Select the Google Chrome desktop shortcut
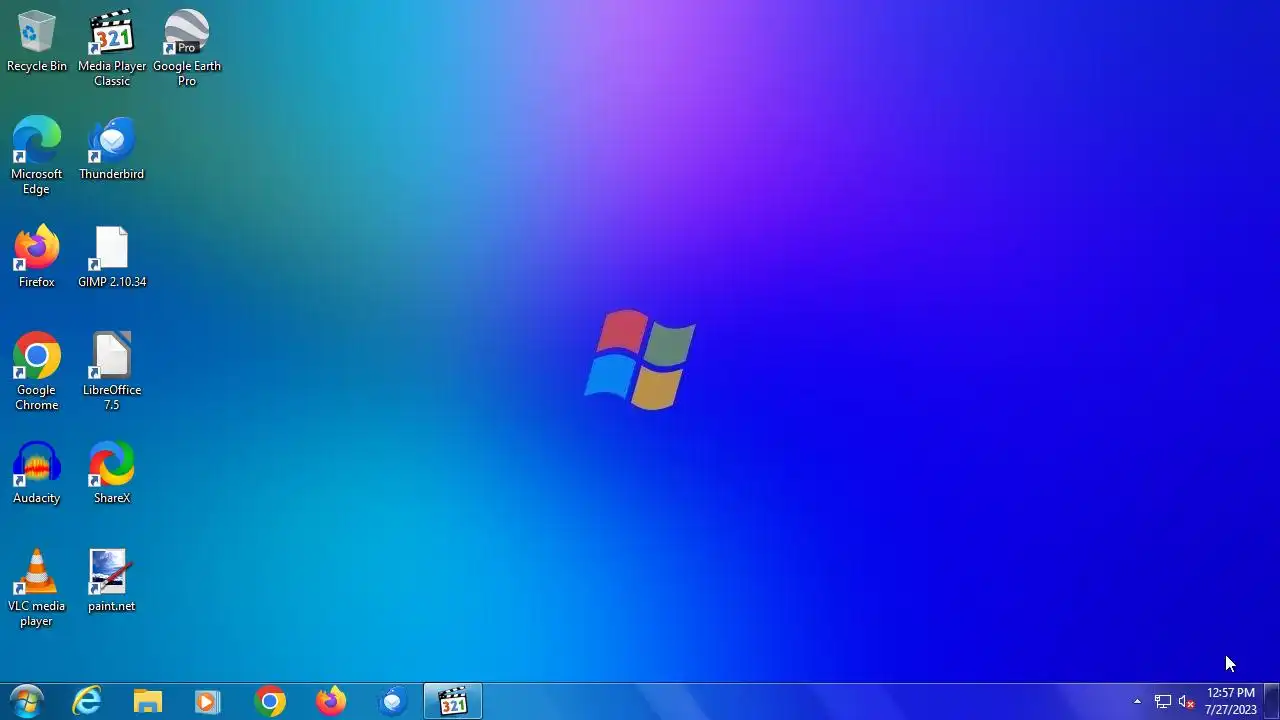This screenshot has width=1280, height=720. coord(37,372)
